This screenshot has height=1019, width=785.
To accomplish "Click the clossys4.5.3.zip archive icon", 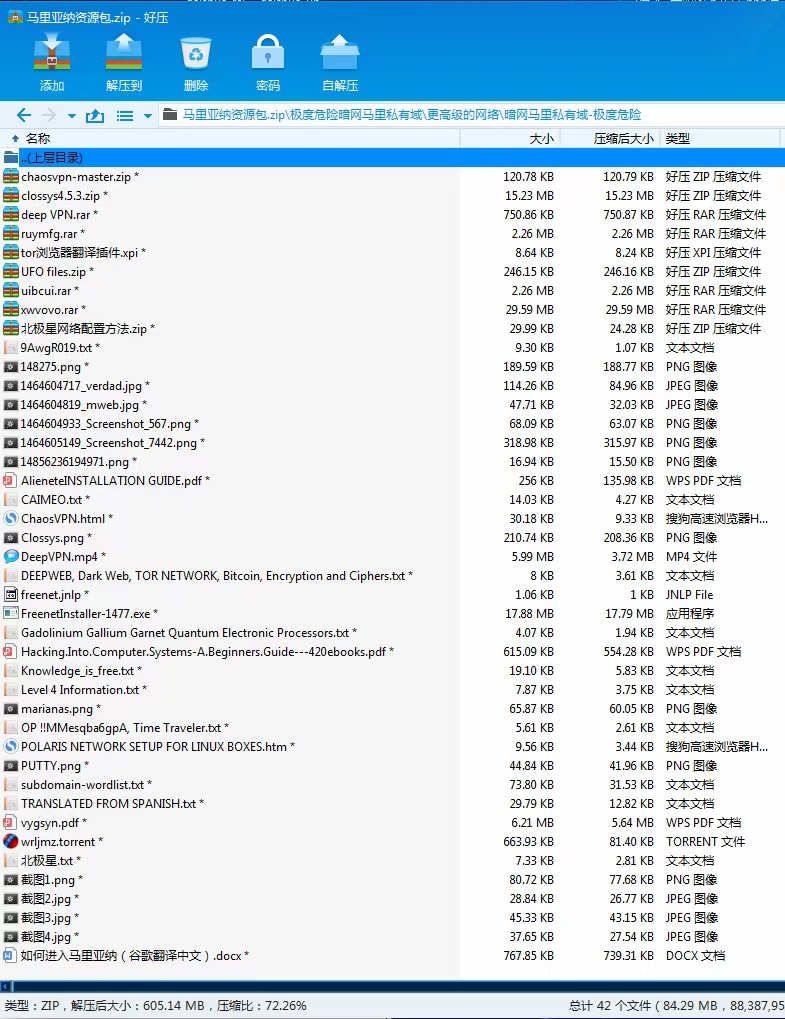I will tap(10, 195).
